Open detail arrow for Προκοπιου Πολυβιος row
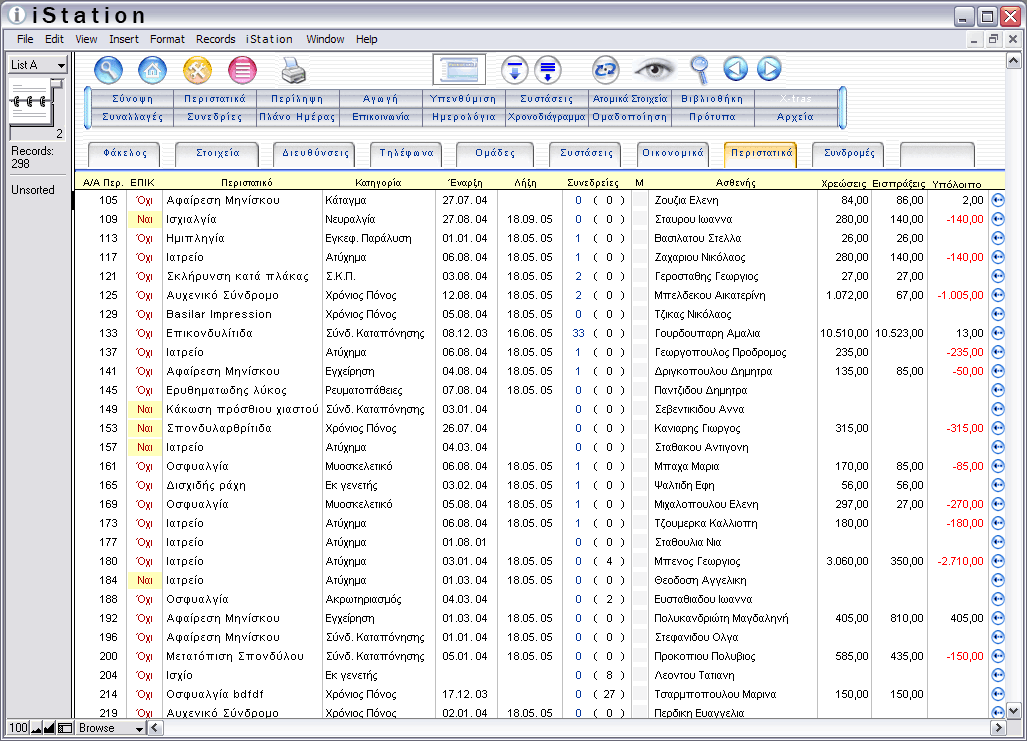The image size is (1027, 741). click(998, 656)
